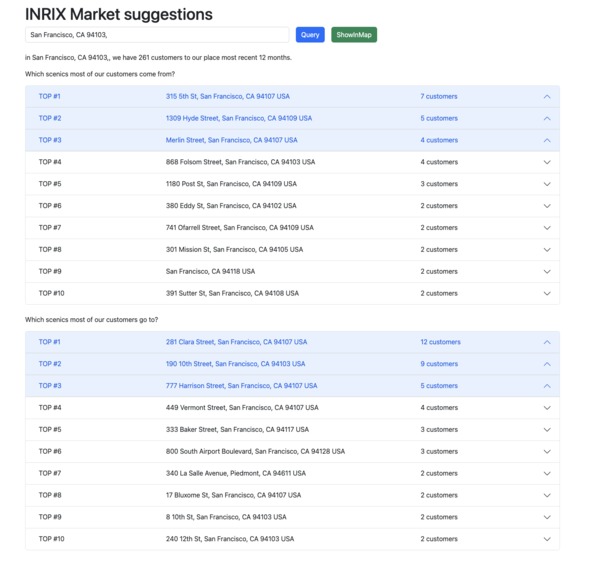Click the 333 Baker Street address text

click(237, 430)
